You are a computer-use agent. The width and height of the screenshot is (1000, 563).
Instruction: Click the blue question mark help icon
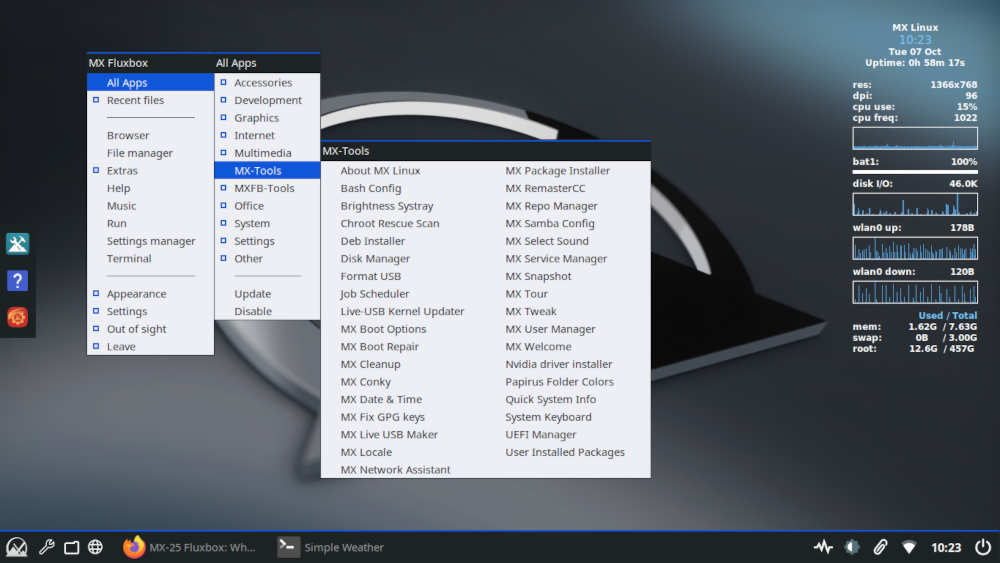(17, 281)
